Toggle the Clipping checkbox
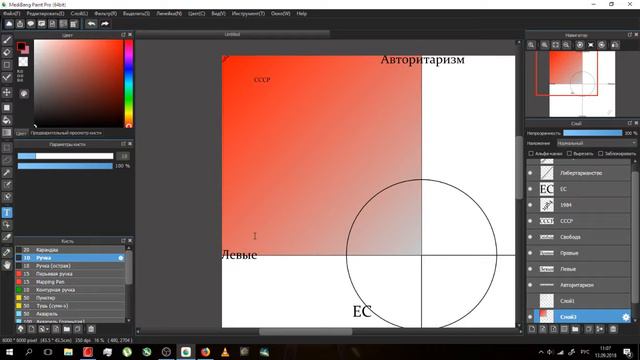Image resolution: width=640 pixels, height=360 pixels. [569, 153]
